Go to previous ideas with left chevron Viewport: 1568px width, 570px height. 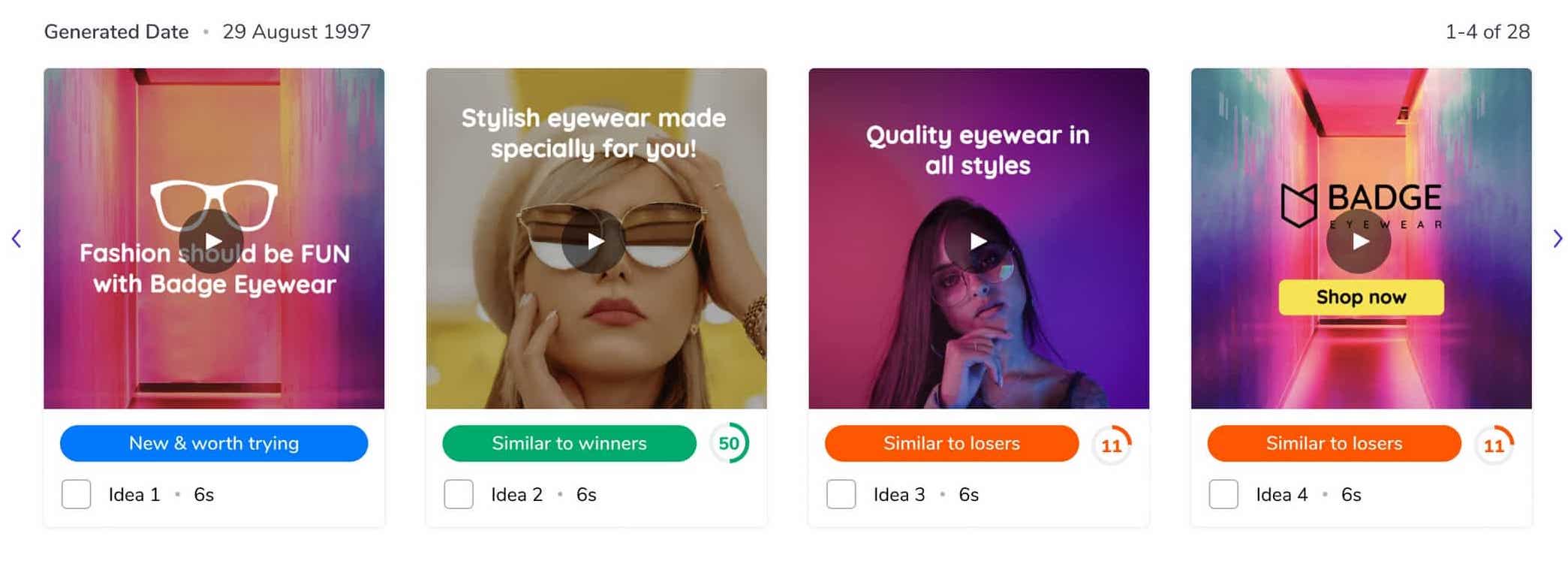tap(17, 239)
